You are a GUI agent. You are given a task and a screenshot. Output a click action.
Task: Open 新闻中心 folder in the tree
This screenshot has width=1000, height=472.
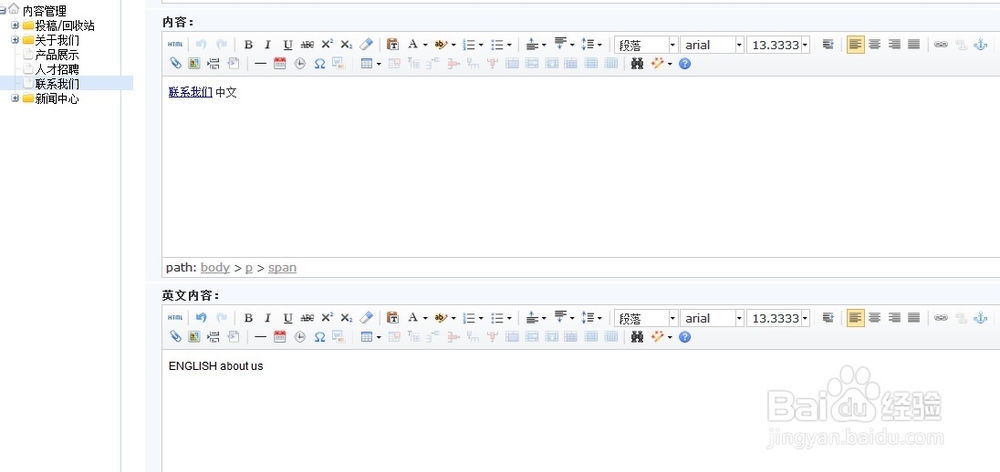coord(57,99)
